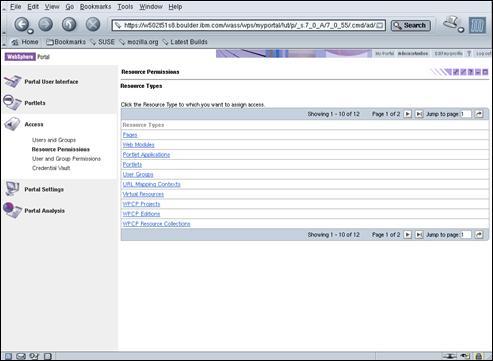Click the browser Back button
The width and height of the screenshot is (493, 361).
21,24
